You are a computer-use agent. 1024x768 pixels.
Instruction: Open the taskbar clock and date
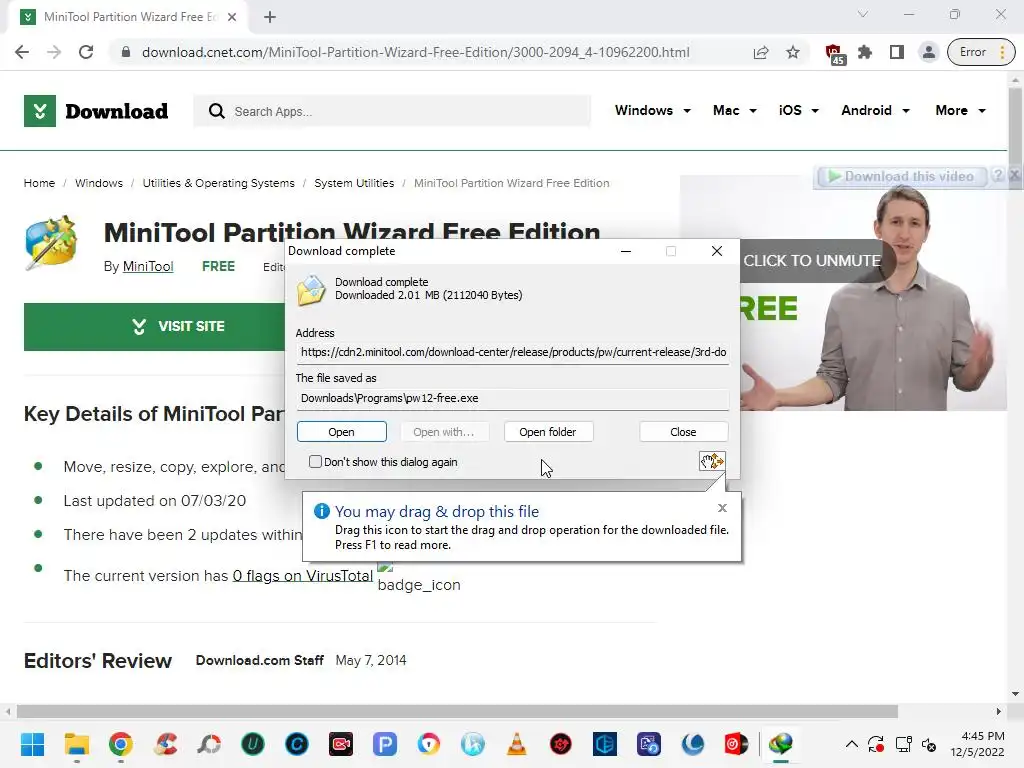[x=978, y=744]
